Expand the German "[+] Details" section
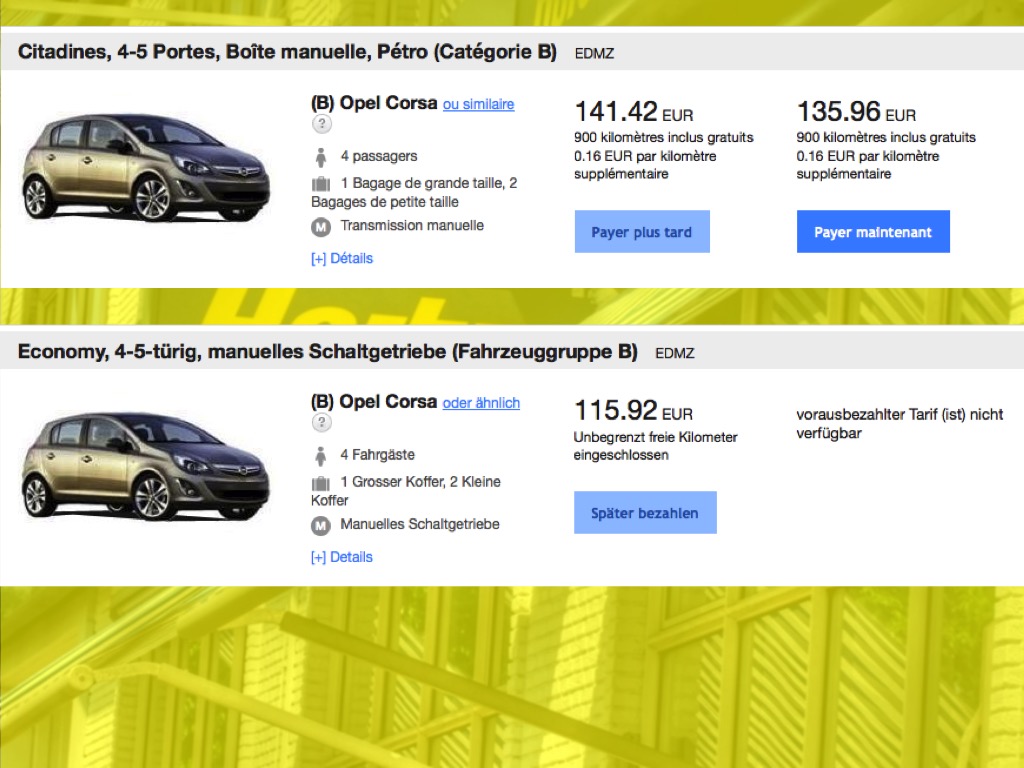The width and height of the screenshot is (1024, 768). 342,557
